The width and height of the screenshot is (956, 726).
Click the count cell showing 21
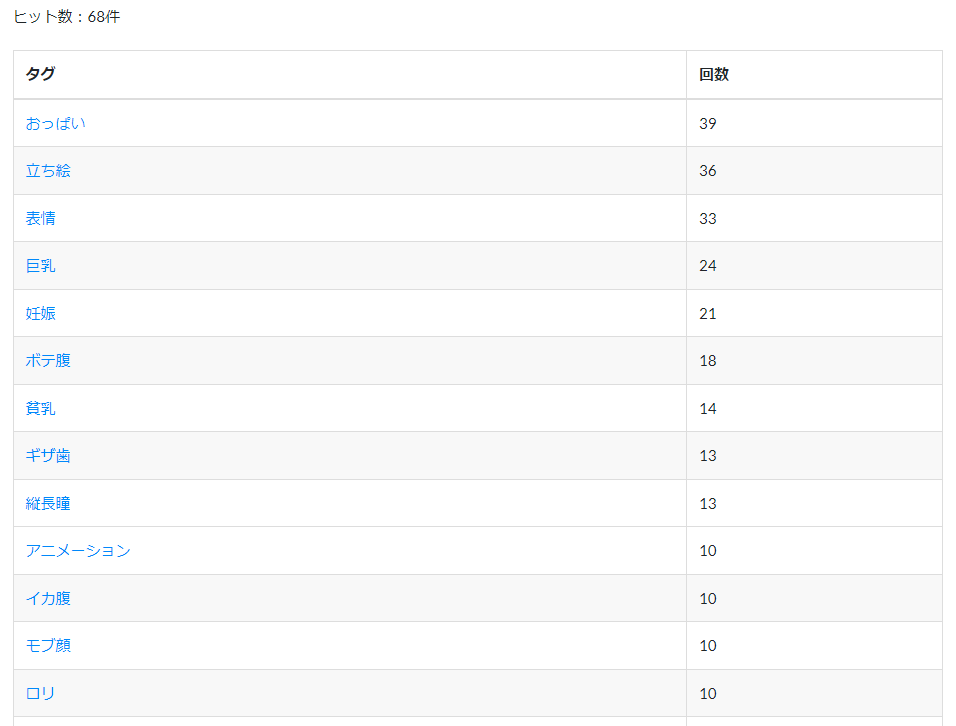coord(815,313)
